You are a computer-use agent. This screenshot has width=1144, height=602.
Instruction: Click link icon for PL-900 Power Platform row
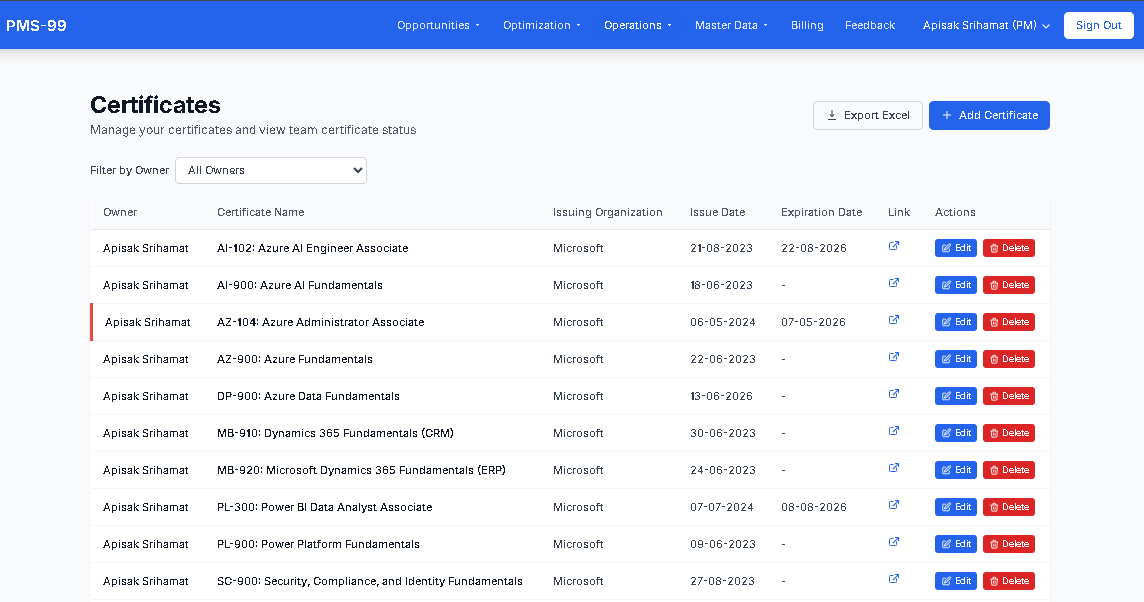tap(894, 542)
